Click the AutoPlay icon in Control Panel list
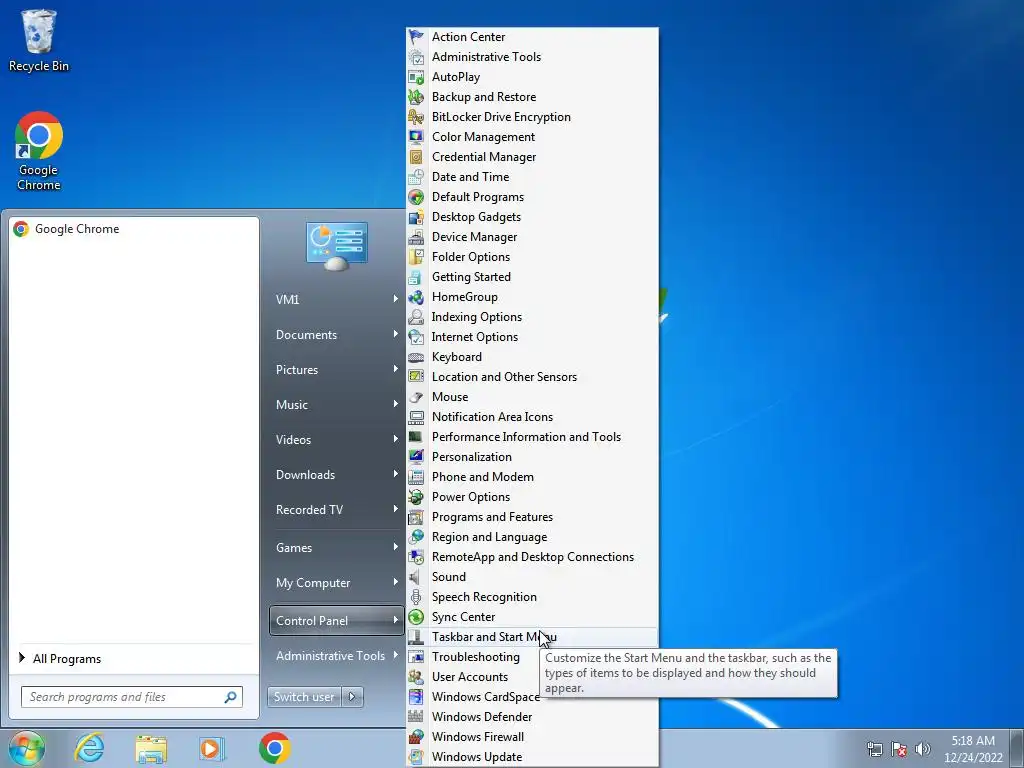1024x768 pixels. 416,77
